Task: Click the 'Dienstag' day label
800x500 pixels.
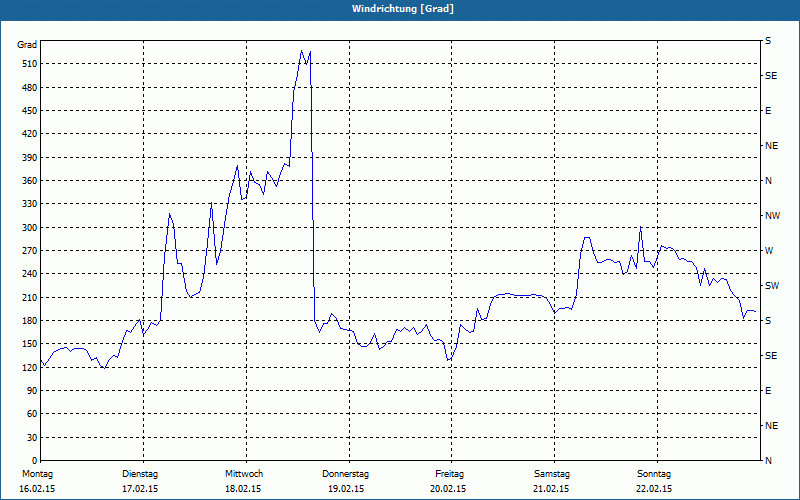Action: [x=140, y=474]
